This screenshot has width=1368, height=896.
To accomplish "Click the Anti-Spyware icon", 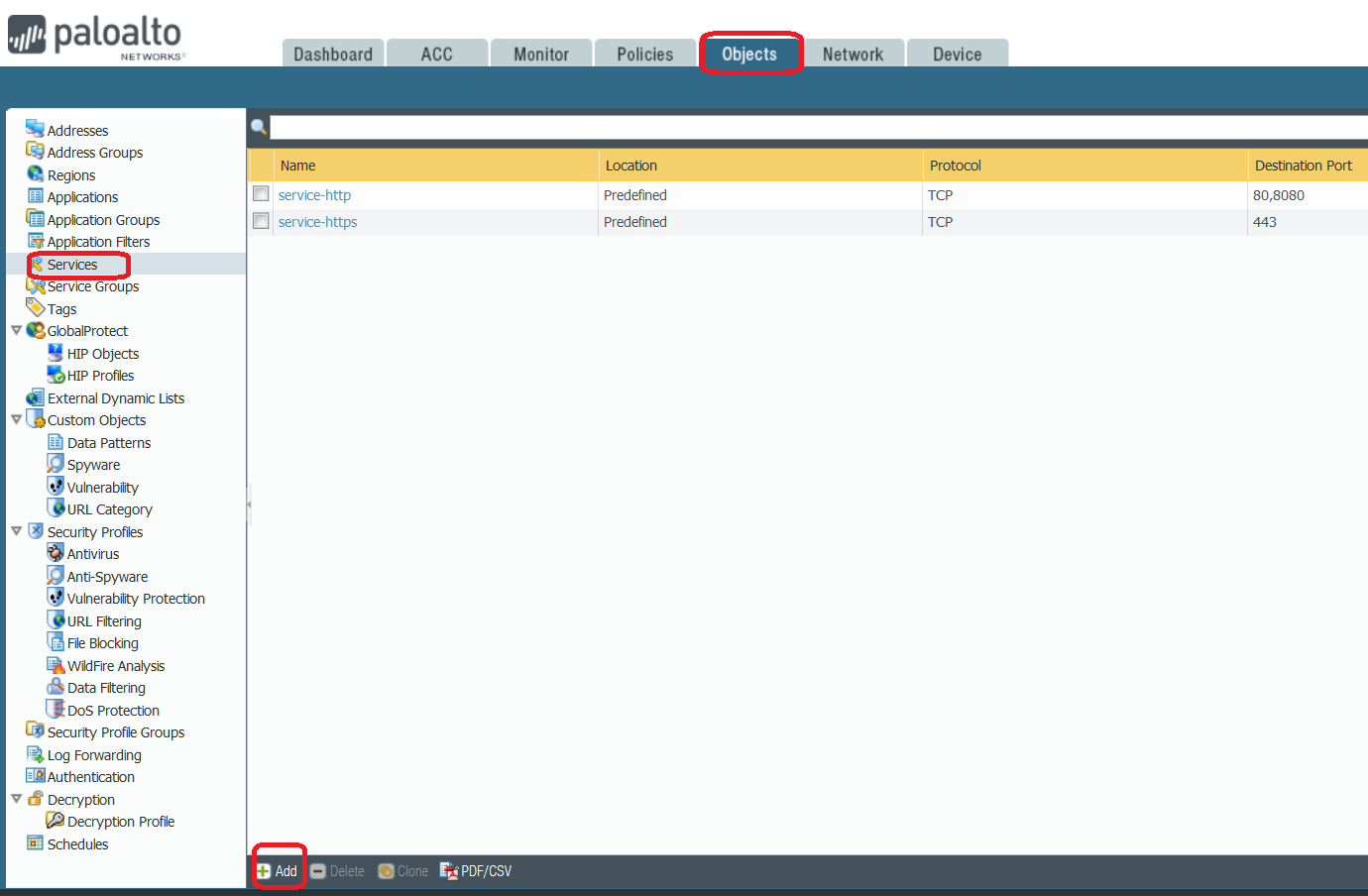I will 56,575.
